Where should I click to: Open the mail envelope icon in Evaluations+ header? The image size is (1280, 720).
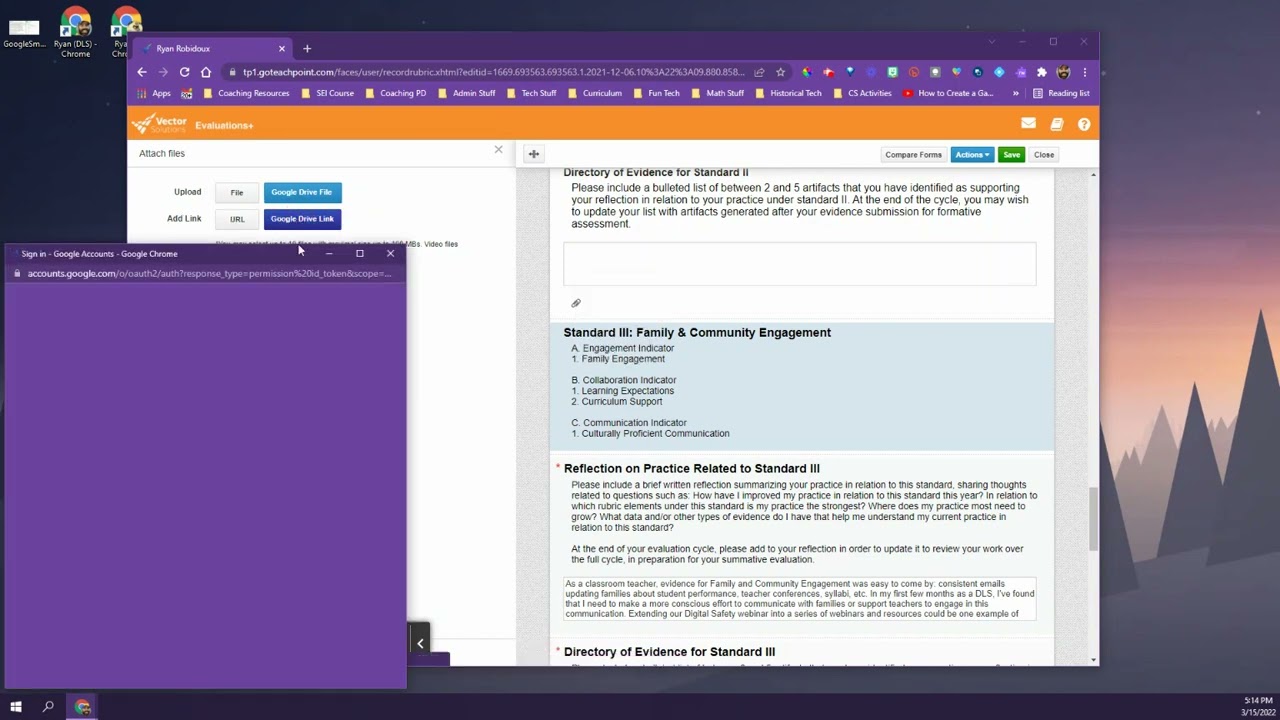point(1028,124)
